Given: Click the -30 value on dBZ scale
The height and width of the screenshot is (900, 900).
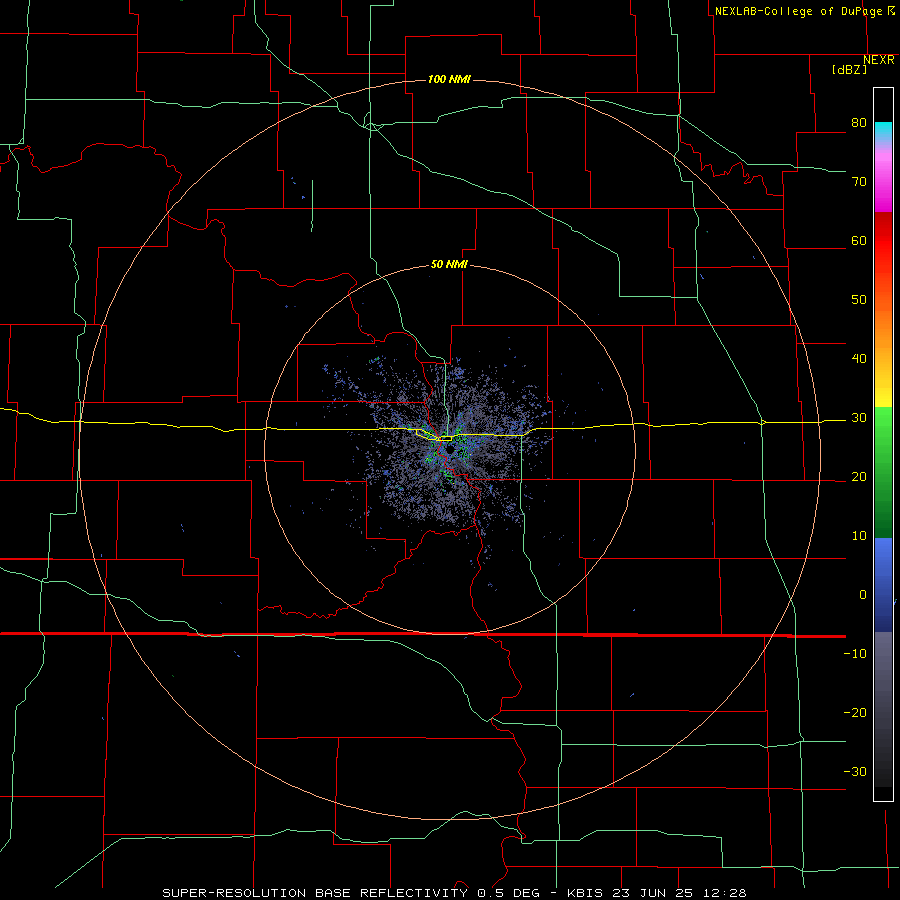Looking at the screenshot, I should pyautogui.click(x=855, y=771).
